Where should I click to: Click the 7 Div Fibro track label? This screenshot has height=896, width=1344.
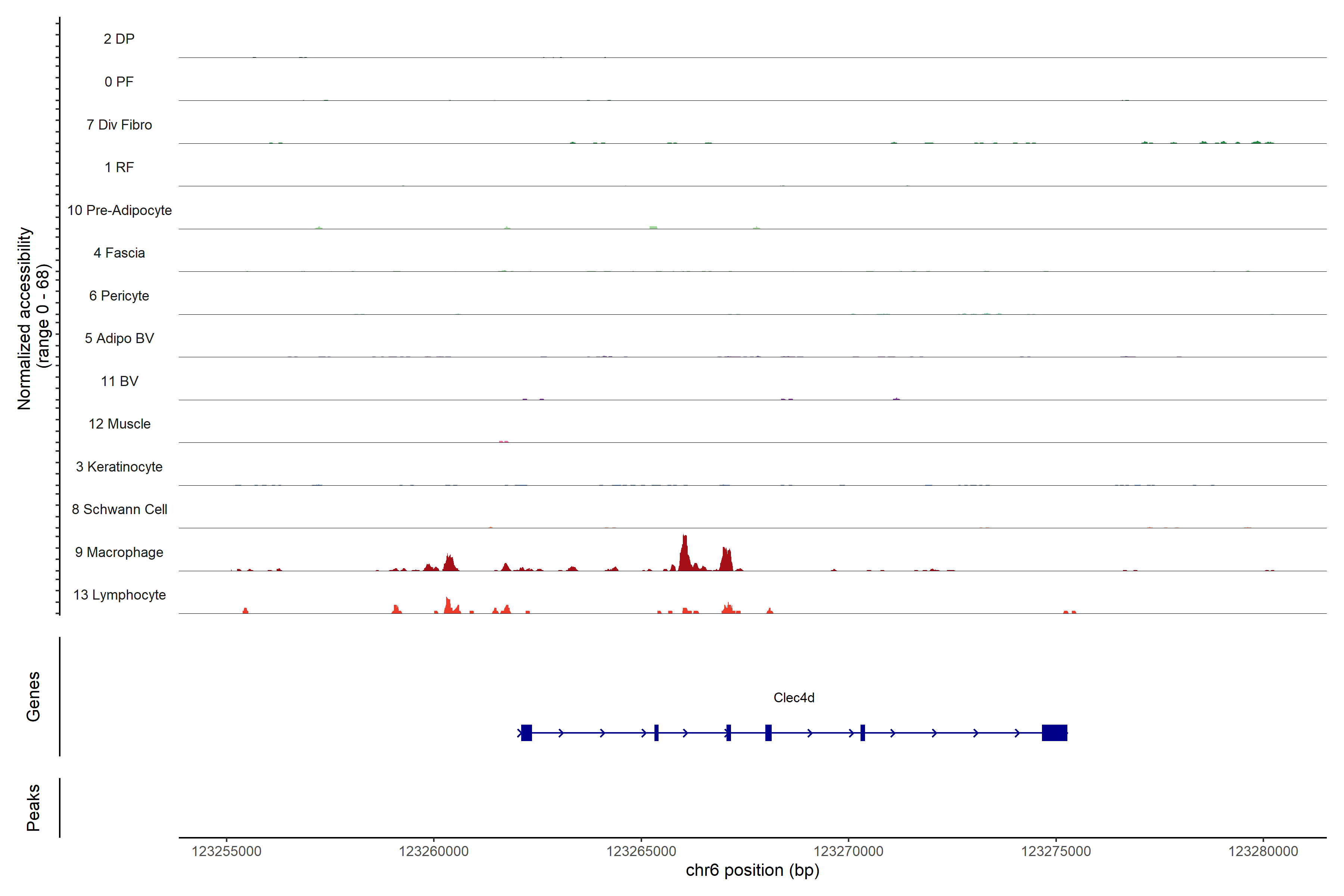(119, 125)
